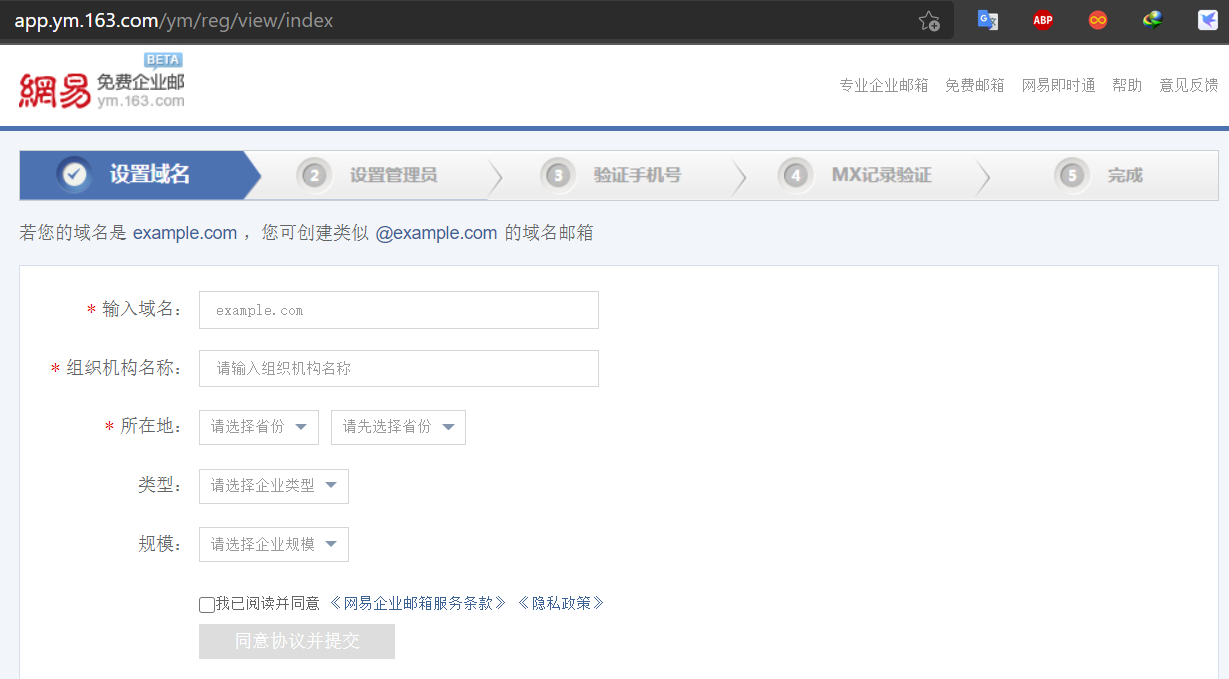
Task: Open the 帮助 menu item
Action: pos(1127,85)
